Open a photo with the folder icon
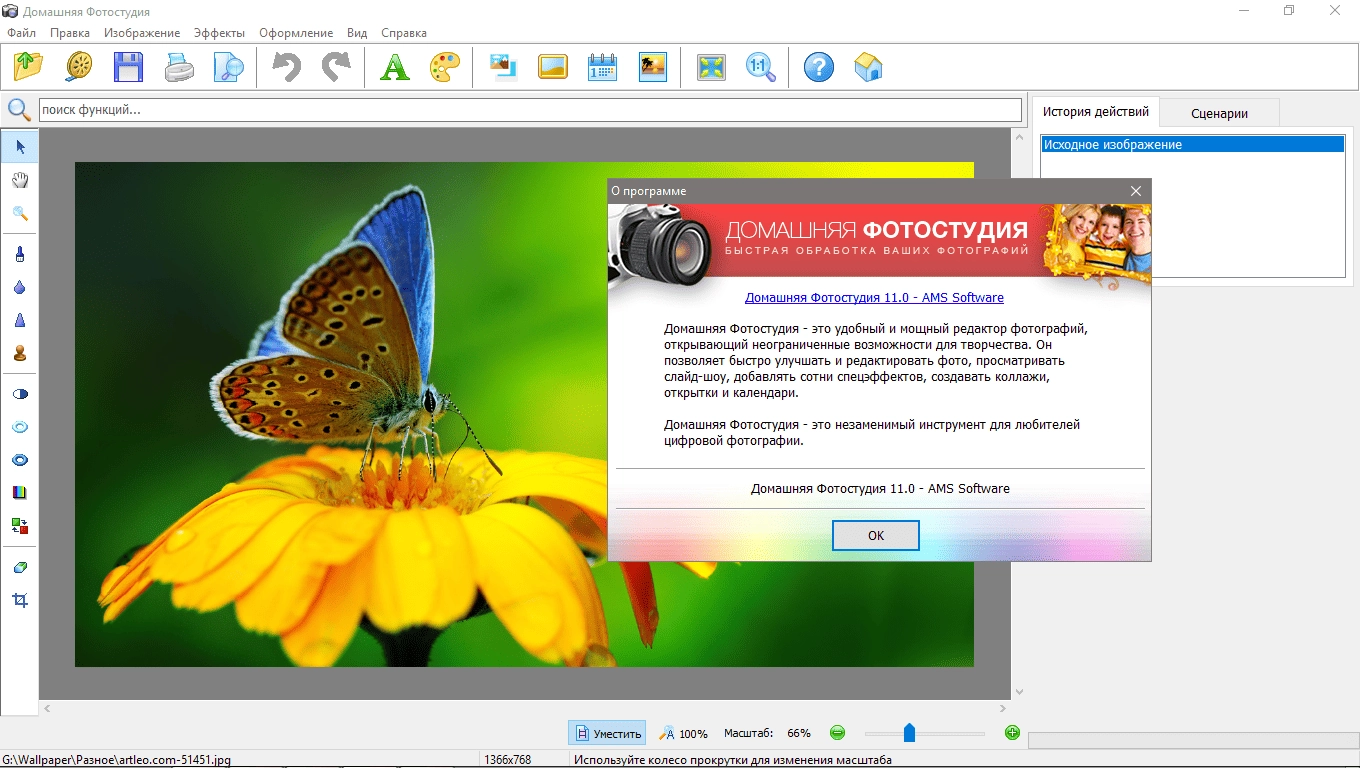The width and height of the screenshot is (1360, 768). tap(29, 67)
